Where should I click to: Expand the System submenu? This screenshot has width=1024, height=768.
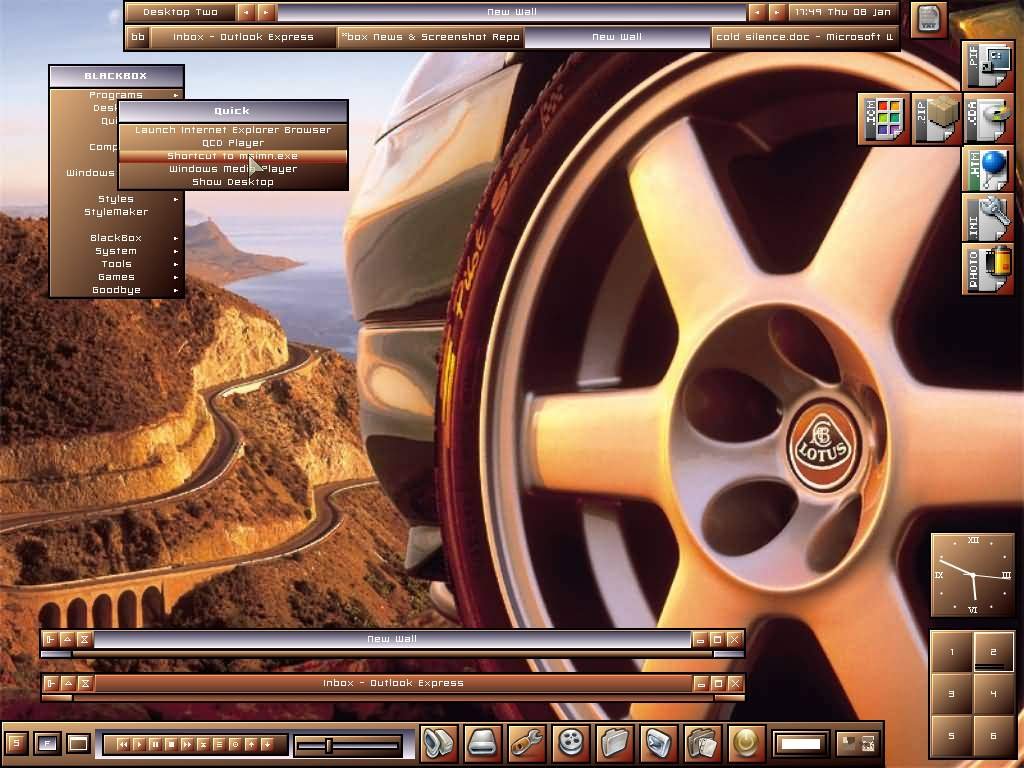pyautogui.click(x=116, y=251)
